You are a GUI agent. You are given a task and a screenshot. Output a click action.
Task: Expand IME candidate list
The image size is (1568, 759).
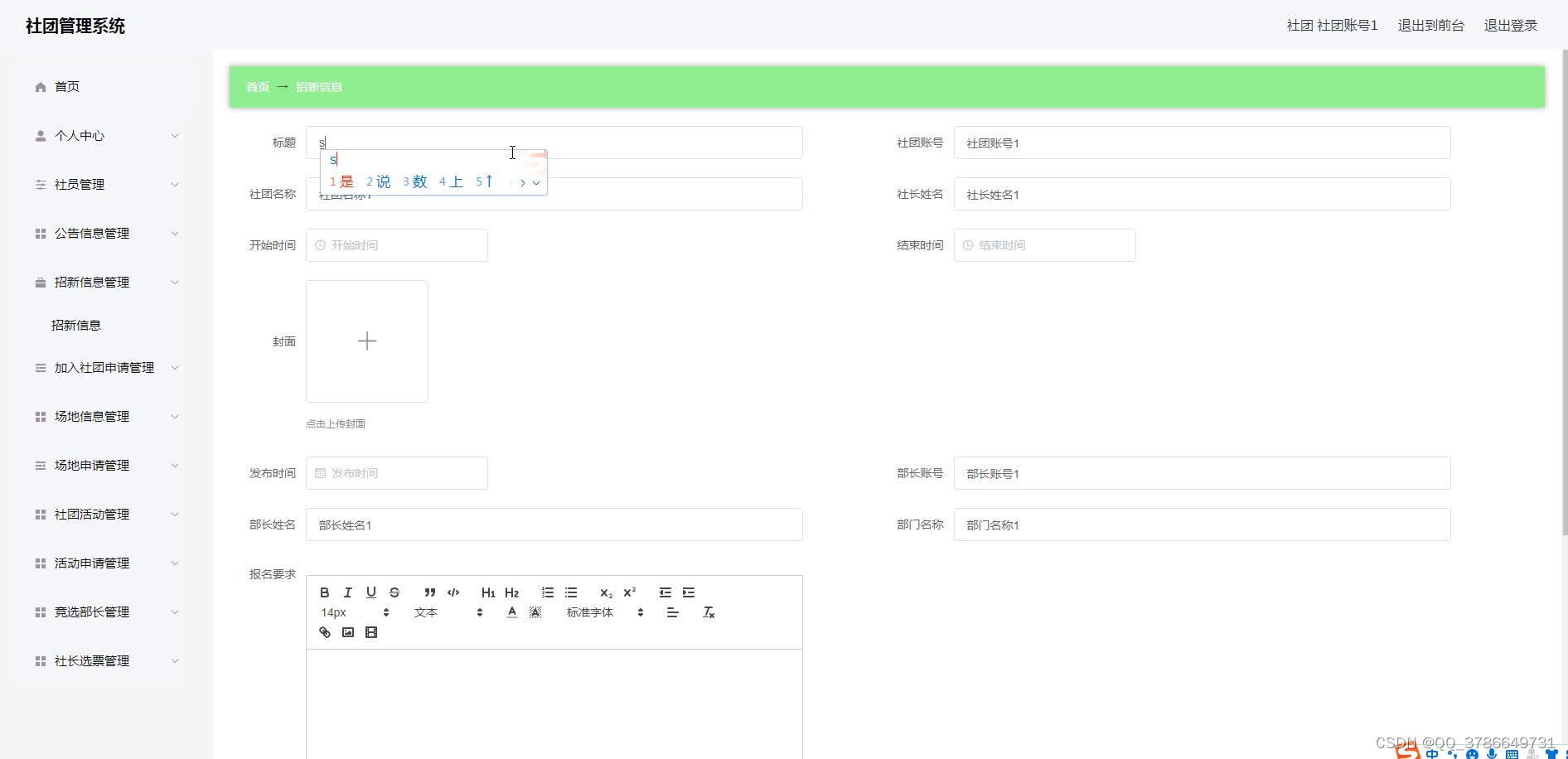(x=536, y=182)
